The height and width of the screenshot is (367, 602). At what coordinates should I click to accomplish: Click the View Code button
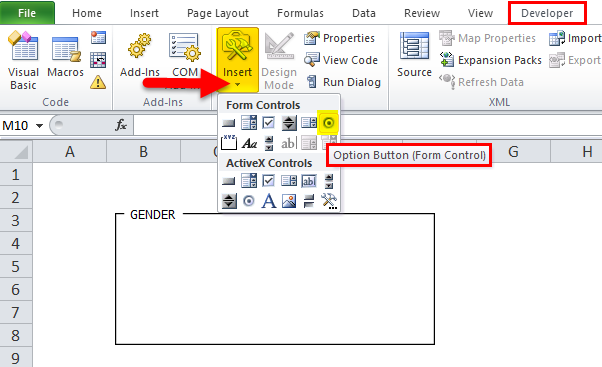(x=341, y=60)
